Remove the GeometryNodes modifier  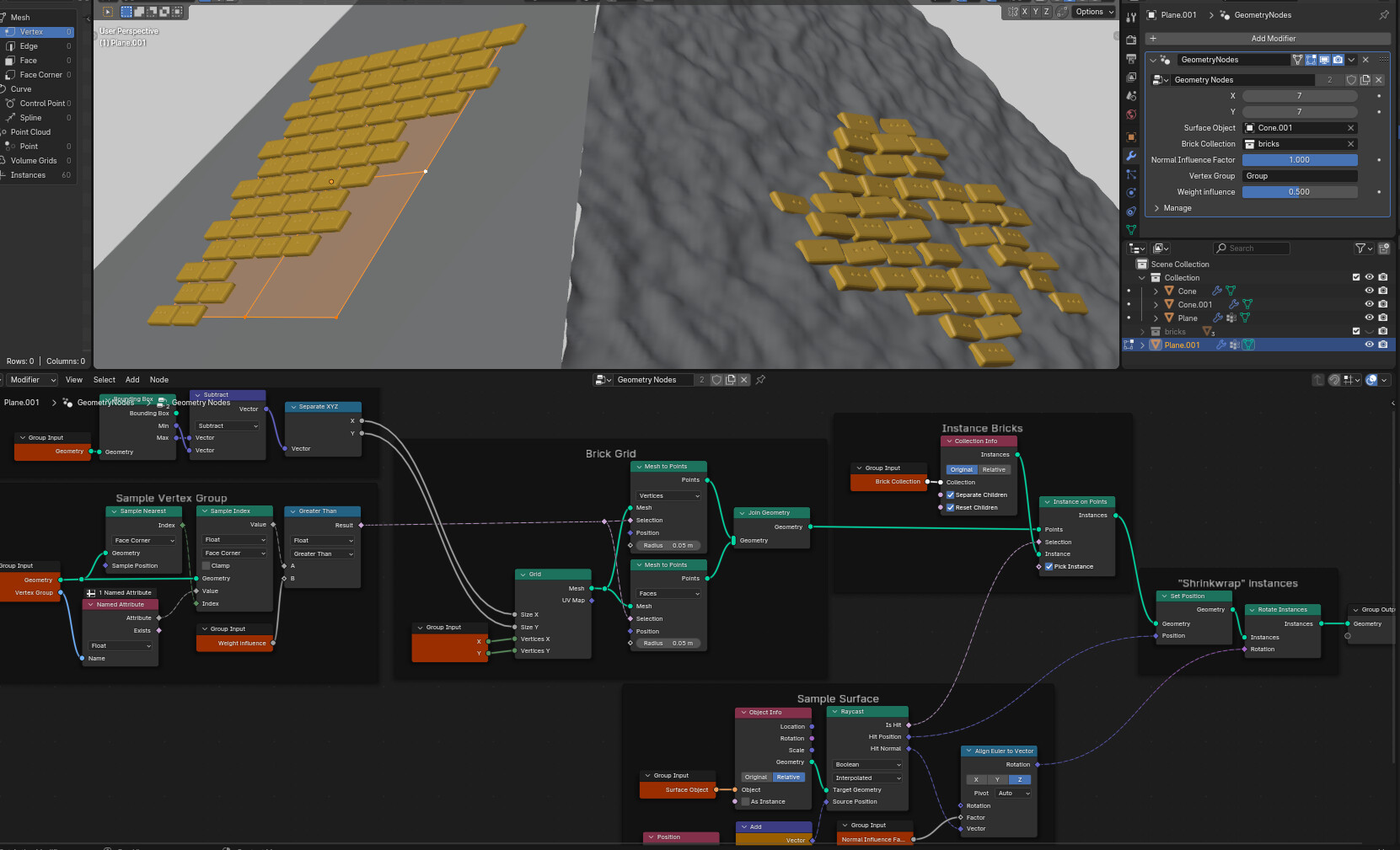[1365, 60]
